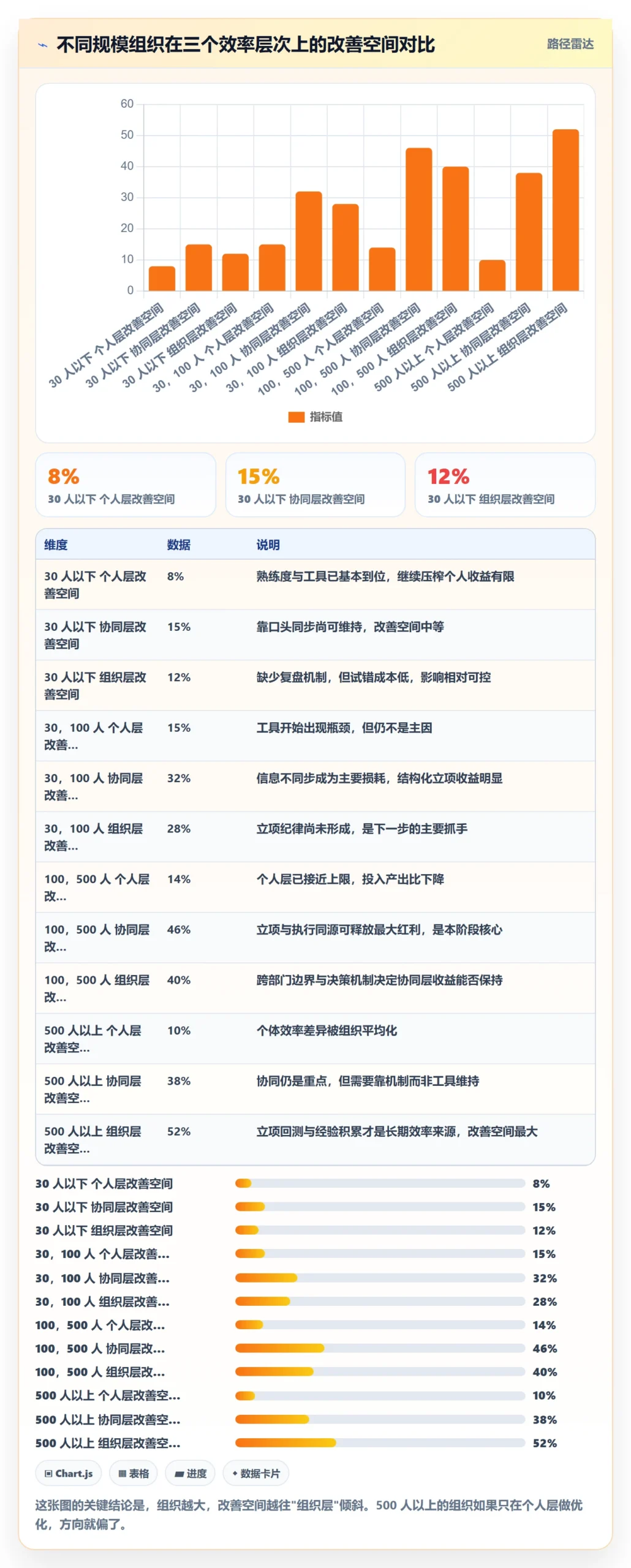Click the 28% value in the table
Image resolution: width=631 pixels, height=1568 pixels.
click(179, 828)
